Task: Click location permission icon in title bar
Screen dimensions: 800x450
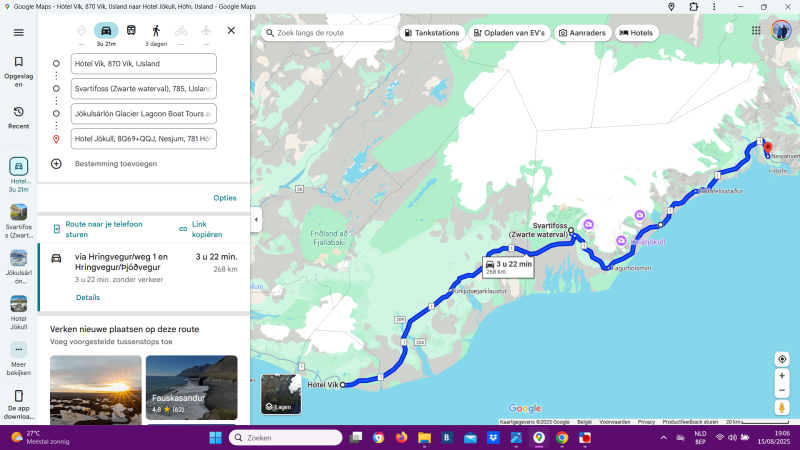Action: pyautogui.click(x=671, y=7)
